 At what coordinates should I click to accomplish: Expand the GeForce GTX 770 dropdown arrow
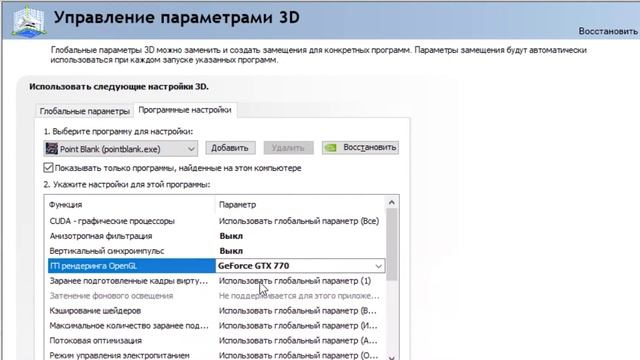(378, 266)
